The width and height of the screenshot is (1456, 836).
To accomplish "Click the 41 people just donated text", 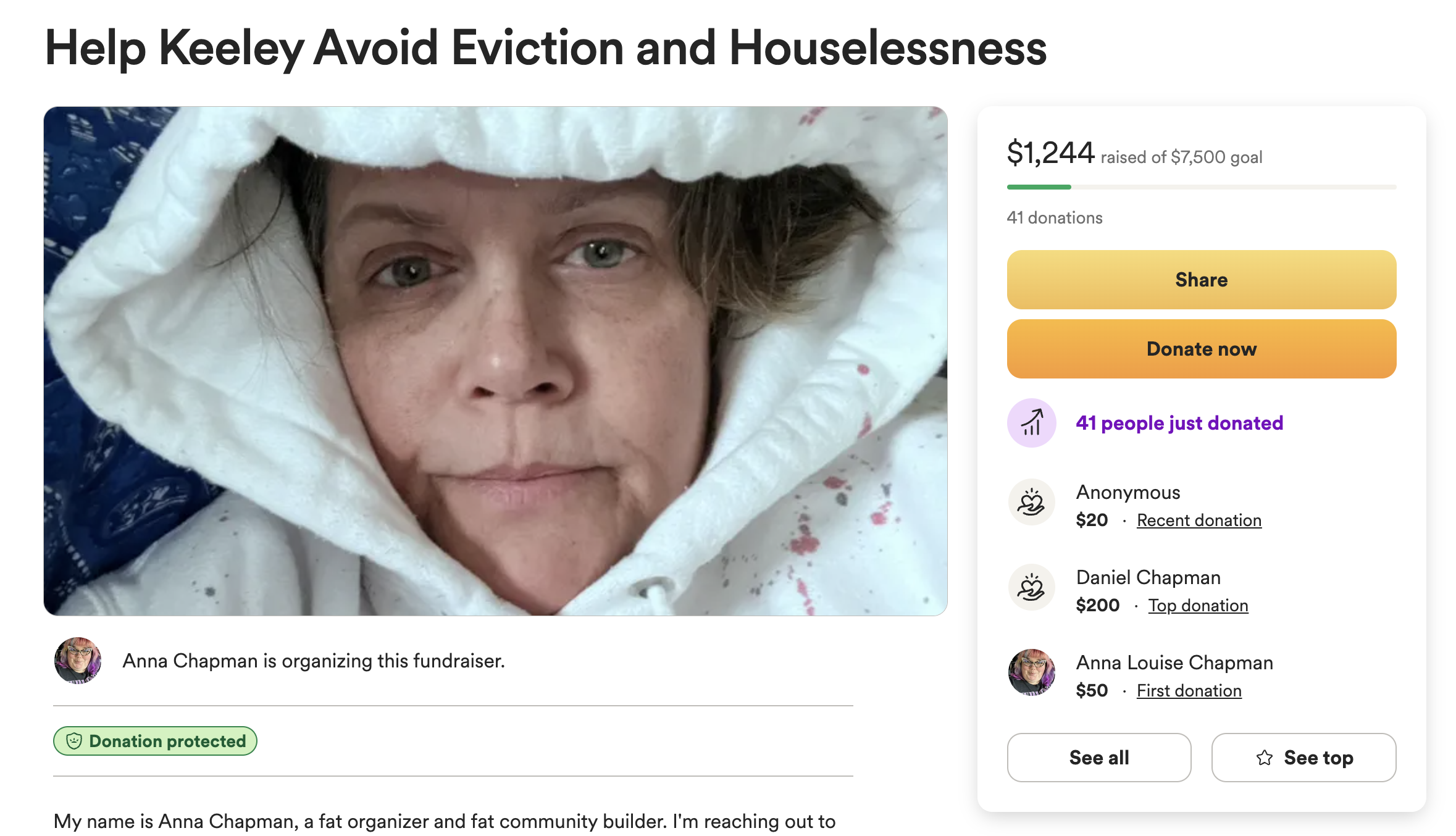I will [x=1179, y=423].
